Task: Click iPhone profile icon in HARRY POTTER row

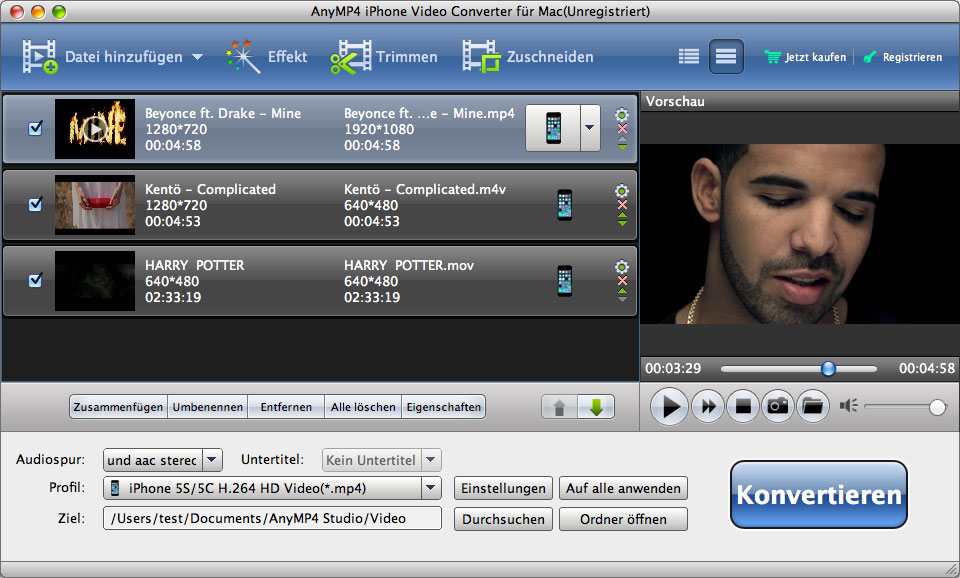Action: point(564,280)
